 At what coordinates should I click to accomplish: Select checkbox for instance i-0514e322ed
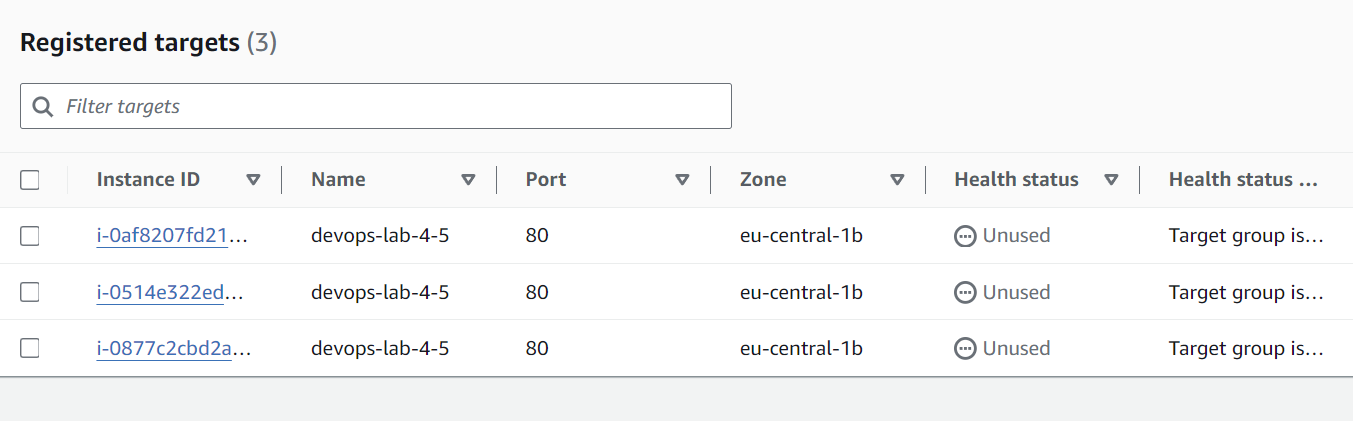[30, 292]
